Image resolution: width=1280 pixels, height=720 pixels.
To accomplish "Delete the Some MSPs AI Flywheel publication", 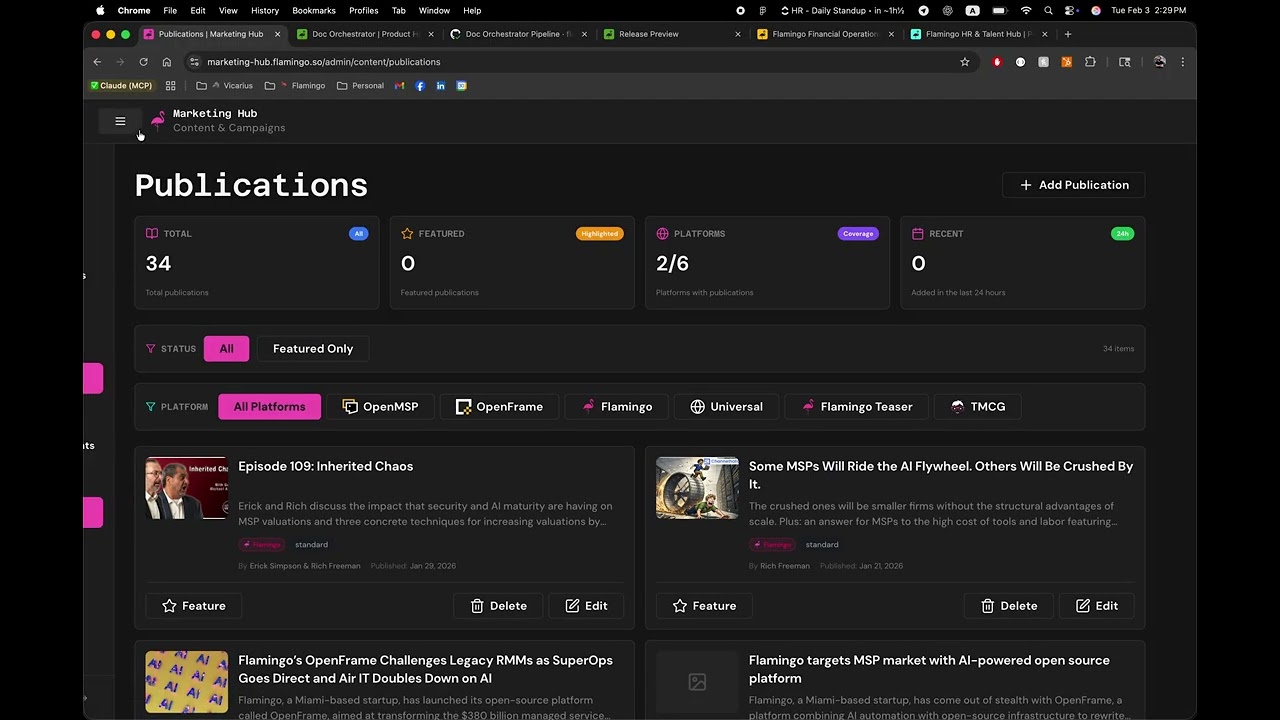I will (1009, 606).
